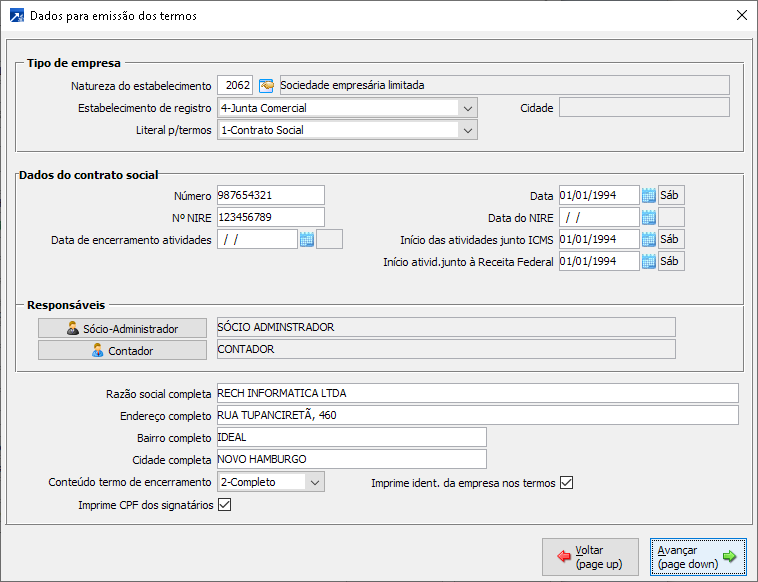Open the Natureza do estabelecimento lookup icon

pos(266,86)
